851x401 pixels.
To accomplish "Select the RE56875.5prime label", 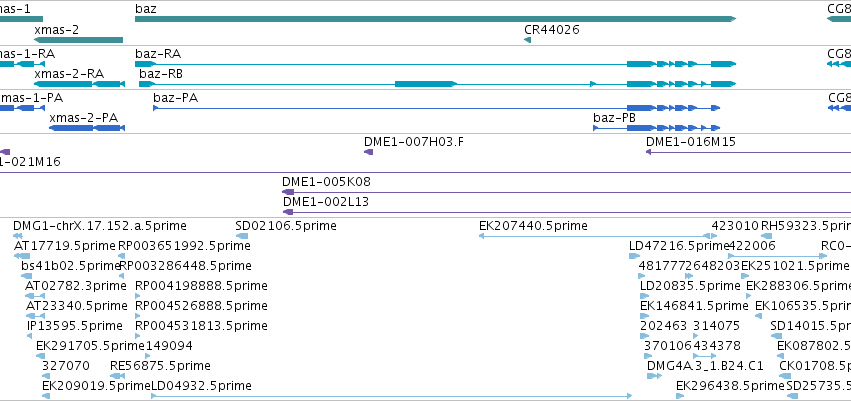I will tap(160, 366).
